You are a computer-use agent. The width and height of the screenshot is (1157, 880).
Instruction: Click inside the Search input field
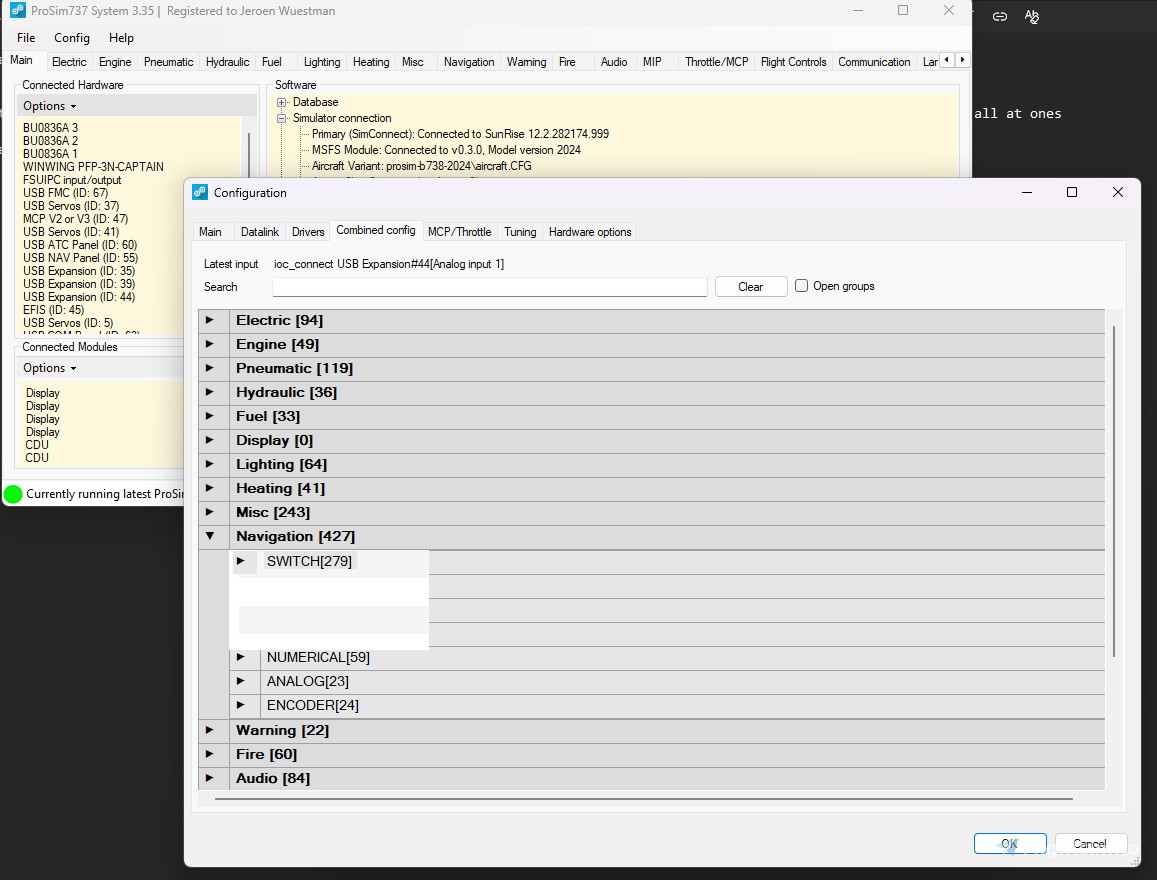[489, 287]
